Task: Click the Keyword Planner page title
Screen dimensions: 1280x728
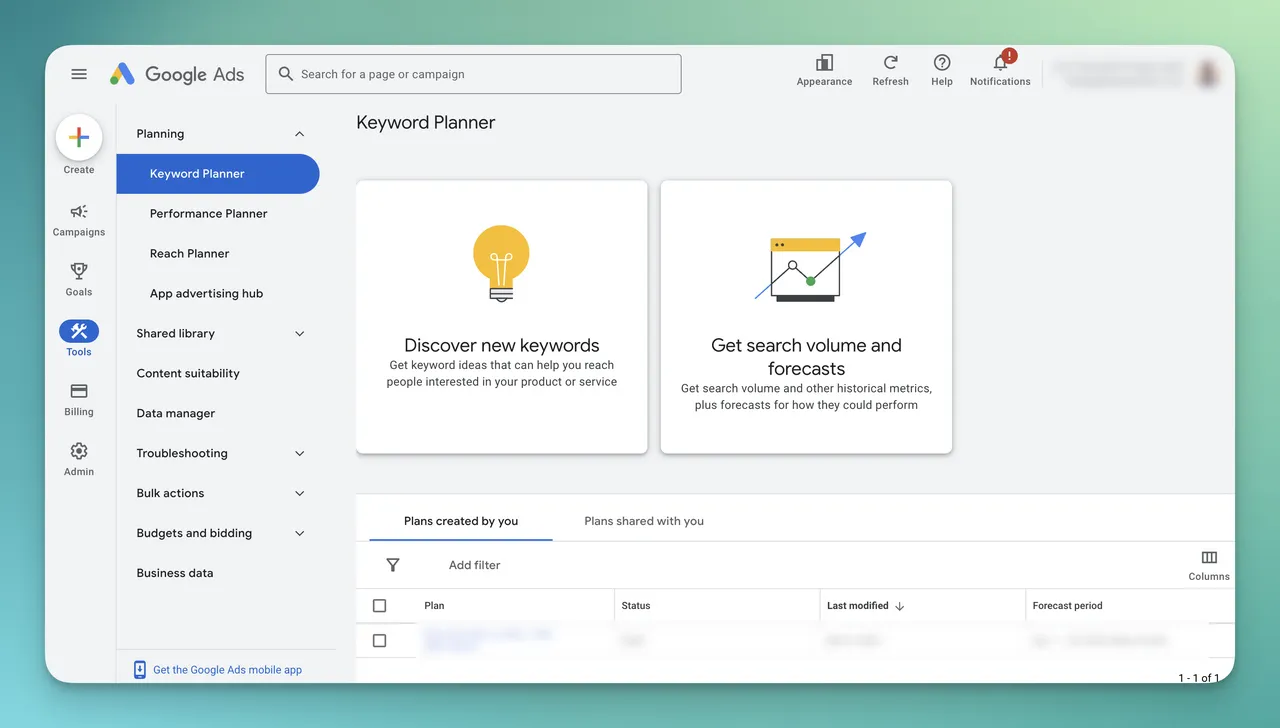Action: [x=426, y=123]
